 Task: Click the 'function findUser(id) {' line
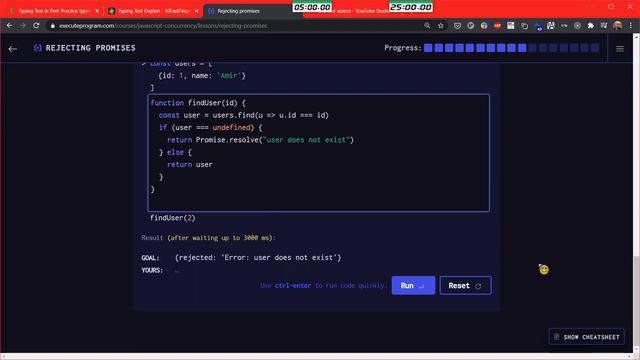click(198, 103)
